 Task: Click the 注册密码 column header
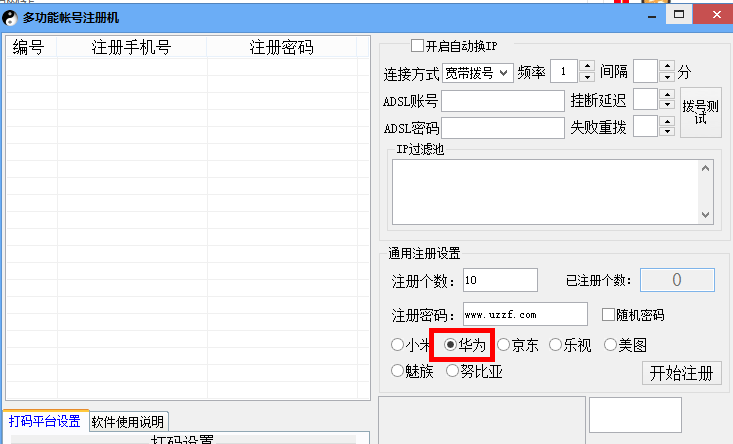tap(281, 47)
